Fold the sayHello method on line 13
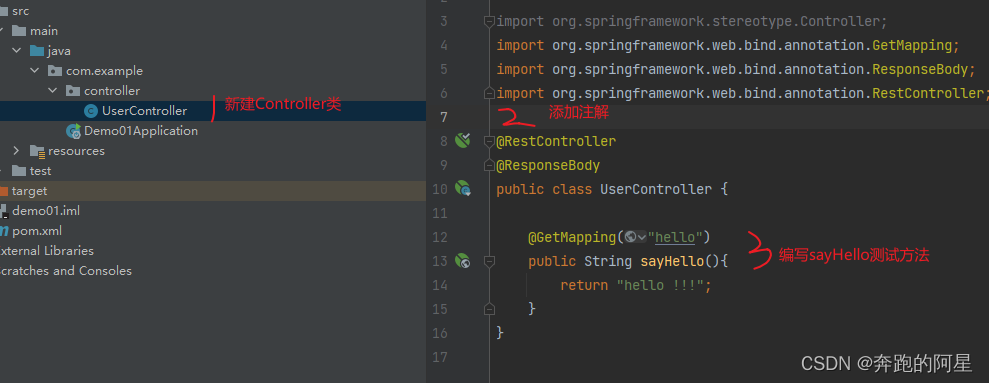This screenshot has width=989, height=383. [x=489, y=261]
